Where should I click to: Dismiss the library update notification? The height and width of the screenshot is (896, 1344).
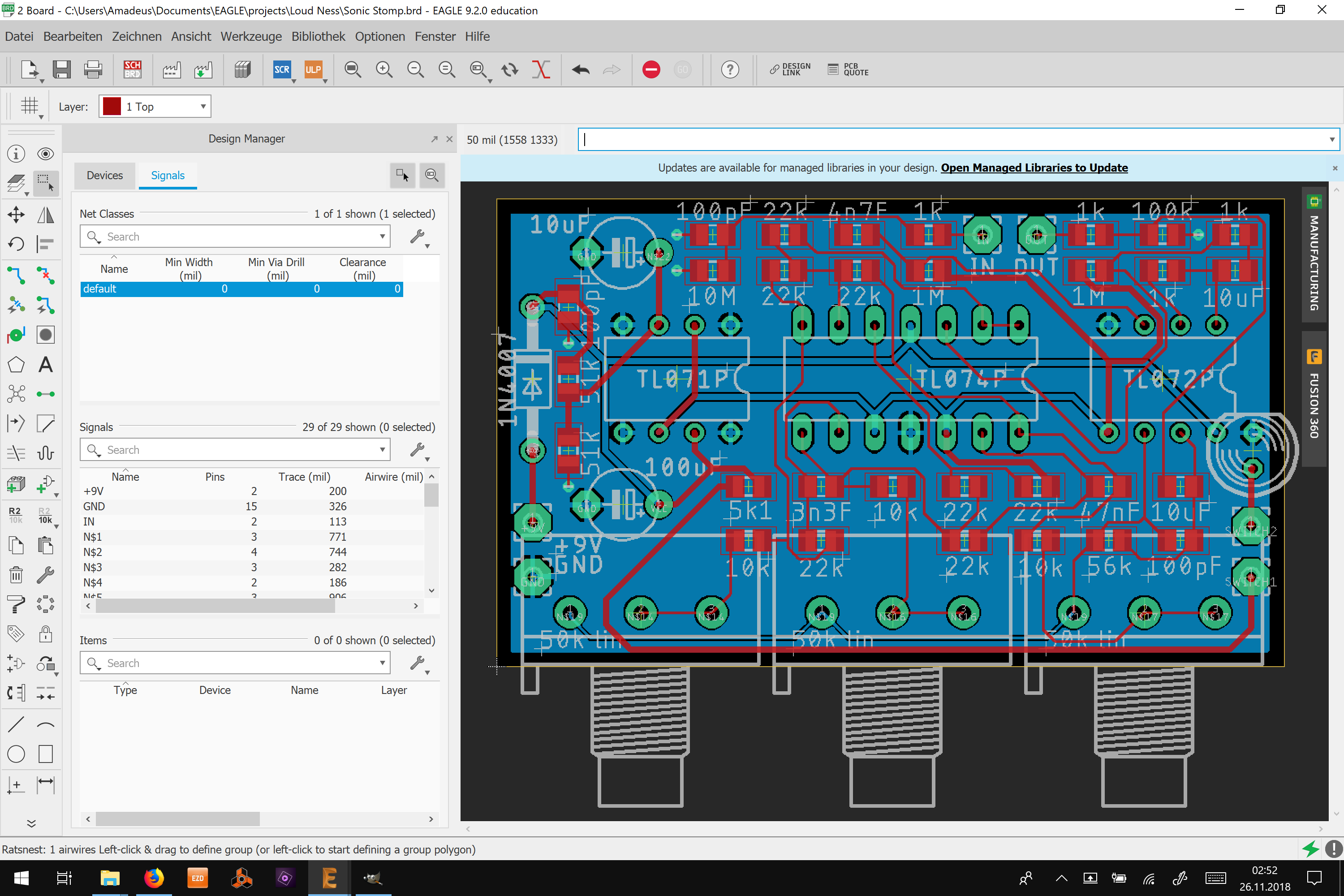coord(1334,168)
